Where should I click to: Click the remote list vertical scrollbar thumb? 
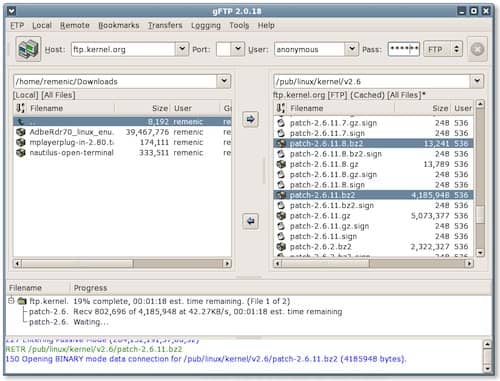point(480,215)
